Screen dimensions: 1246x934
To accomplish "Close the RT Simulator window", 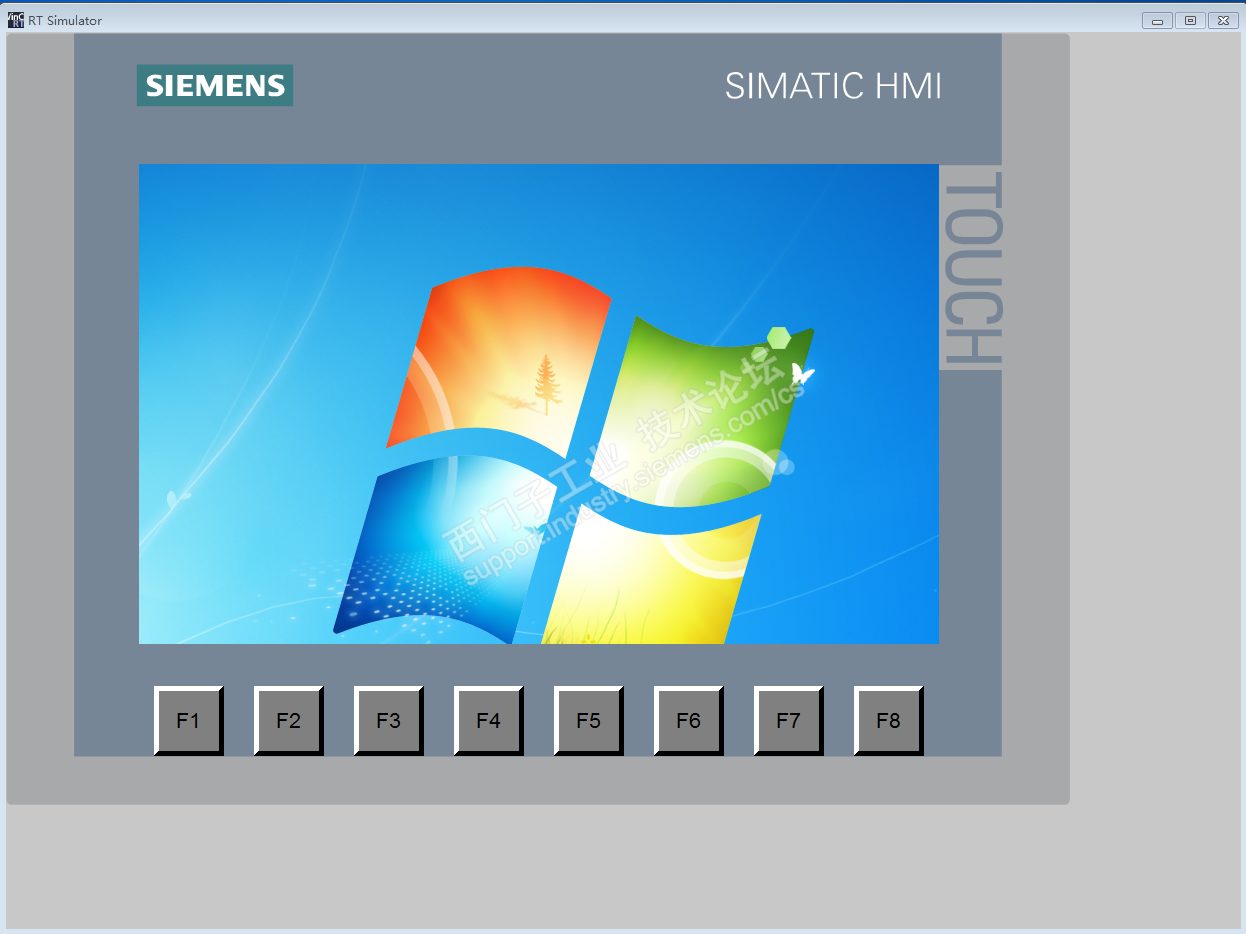I will (1223, 20).
